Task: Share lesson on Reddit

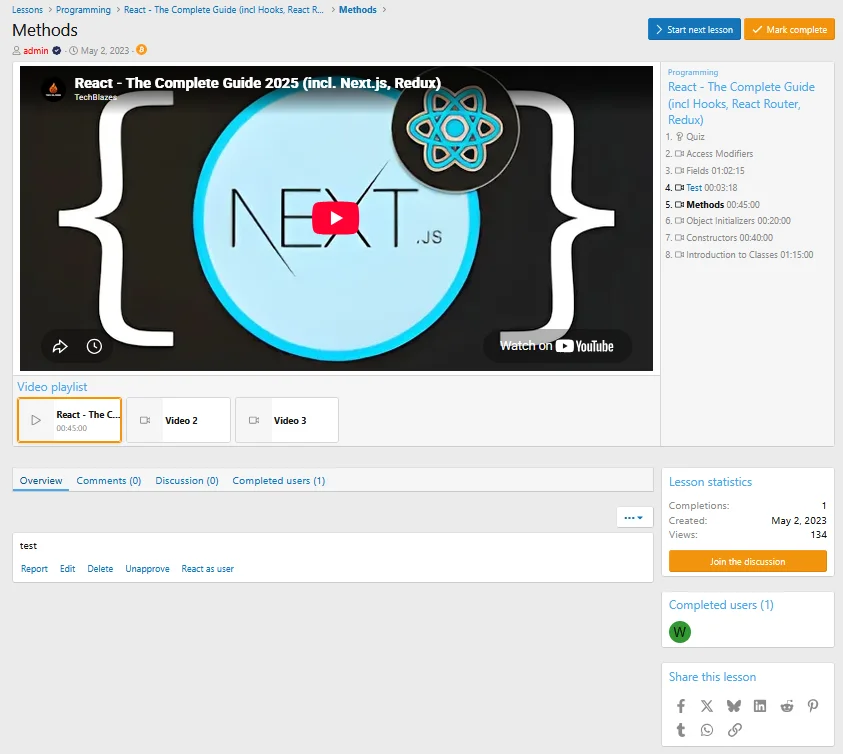Action: (x=787, y=706)
